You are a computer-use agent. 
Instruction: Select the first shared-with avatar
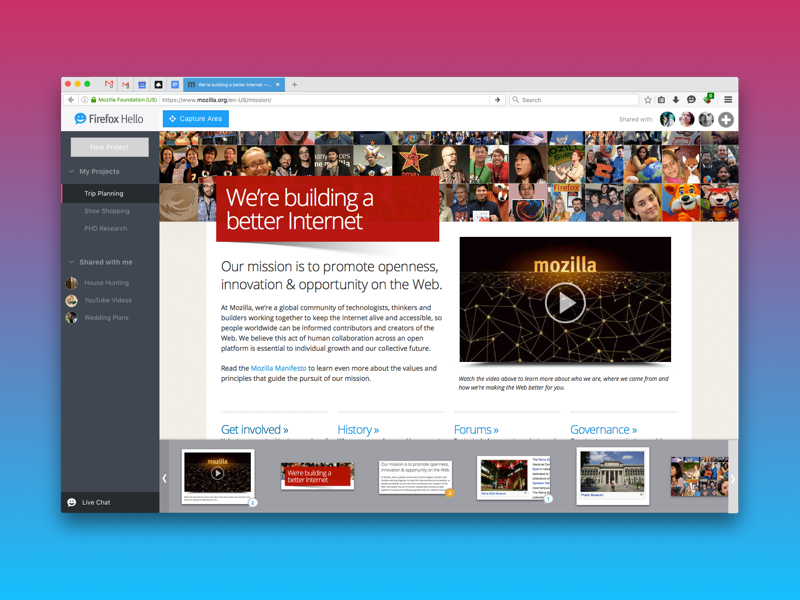667,119
